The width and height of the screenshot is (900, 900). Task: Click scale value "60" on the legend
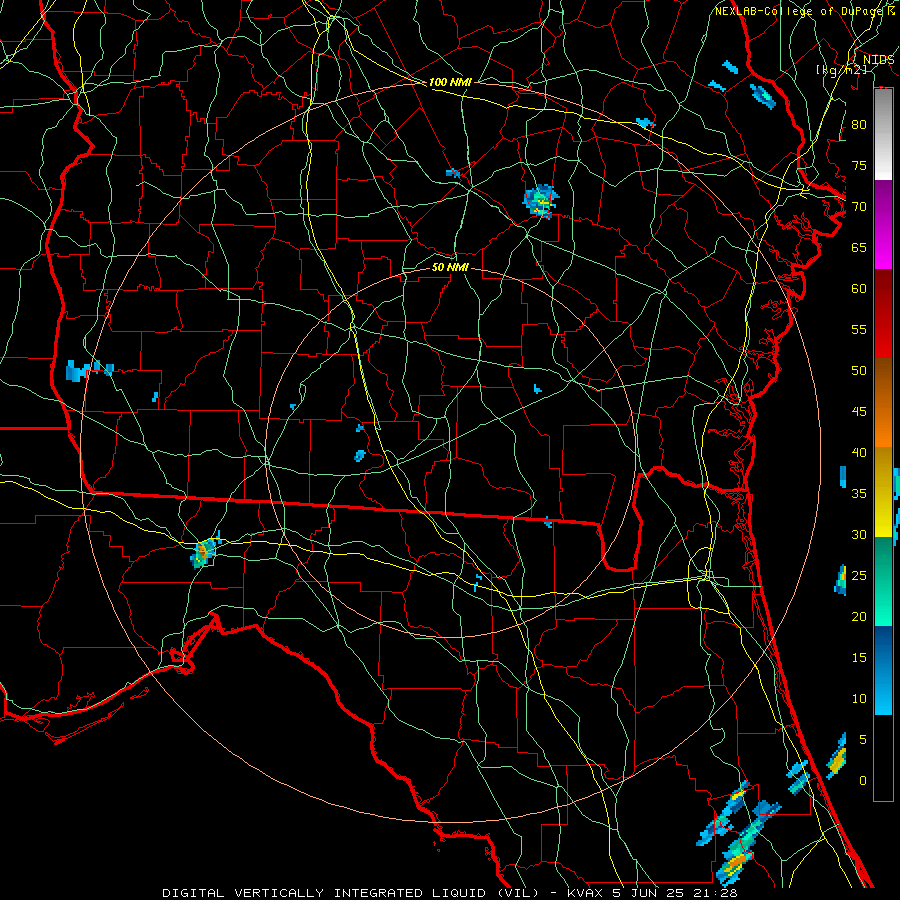tap(859, 289)
